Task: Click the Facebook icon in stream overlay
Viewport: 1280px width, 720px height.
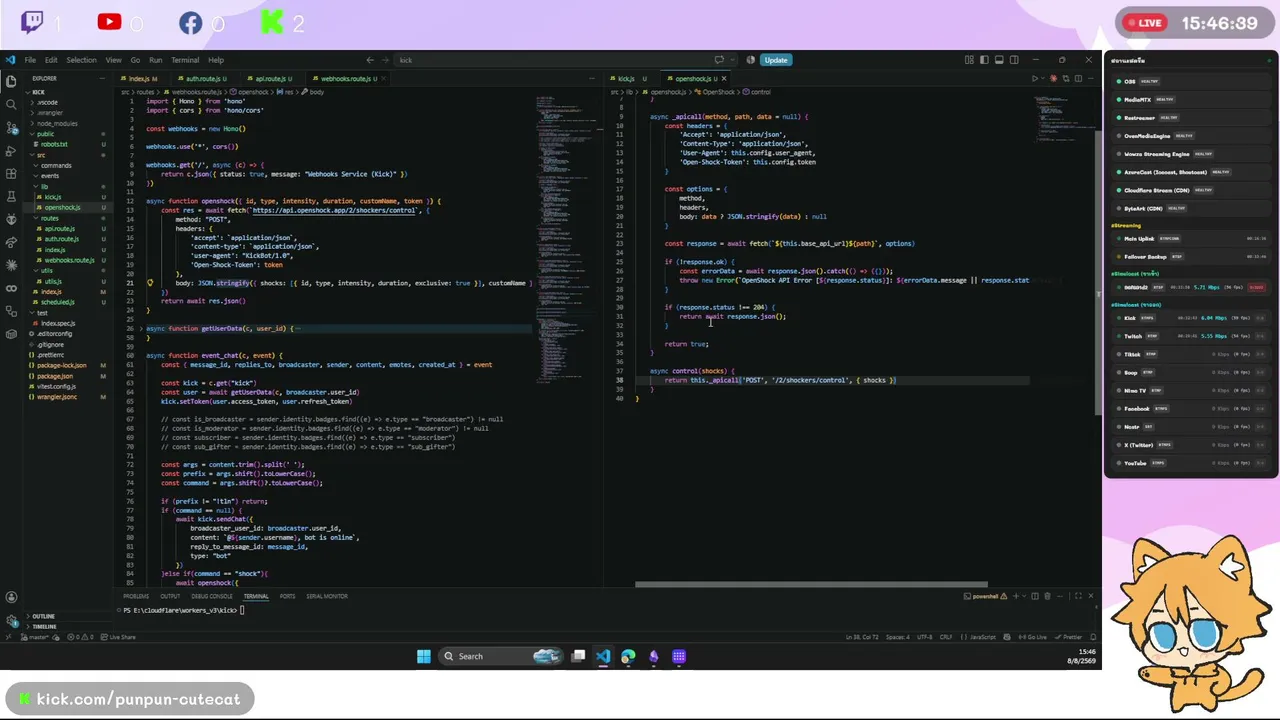Action: point(190,22)
